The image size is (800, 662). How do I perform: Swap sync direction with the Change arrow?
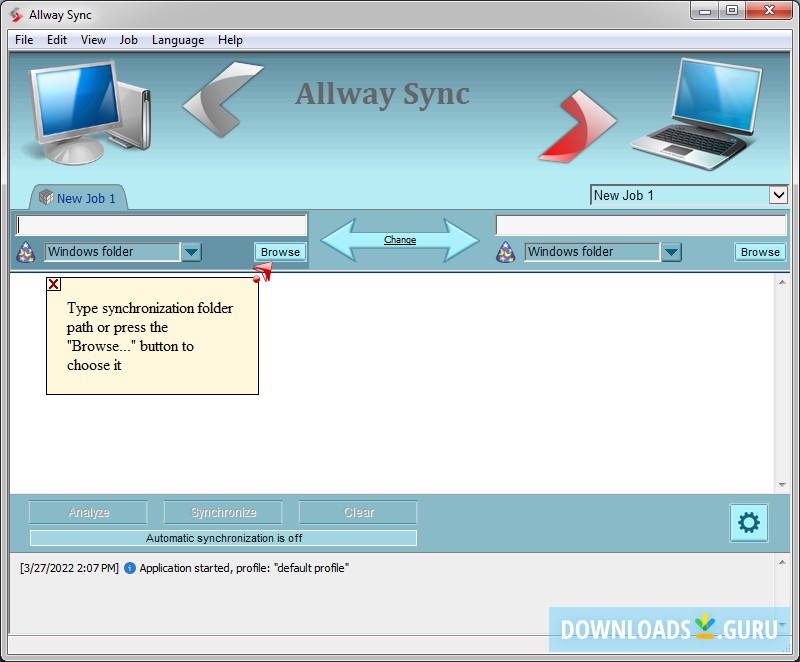[400, 239]
